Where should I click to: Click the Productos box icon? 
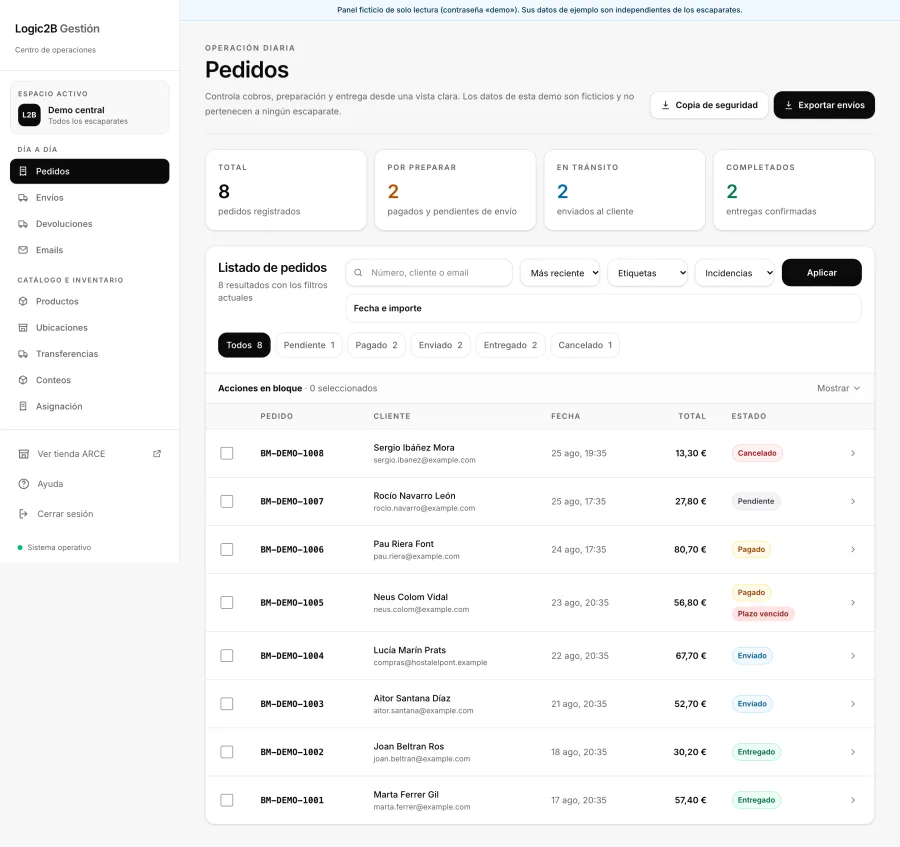click(x=23, y=301)
